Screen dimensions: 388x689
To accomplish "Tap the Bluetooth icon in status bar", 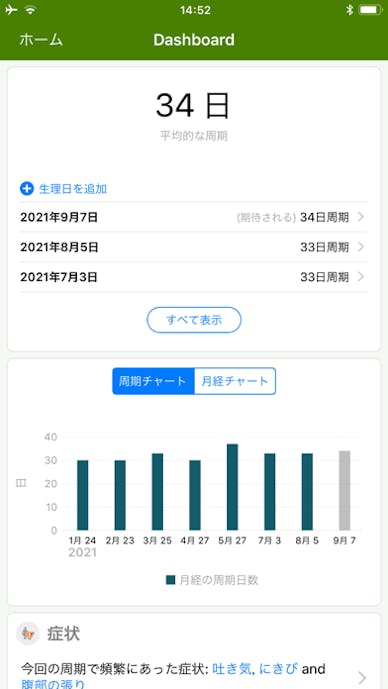I will (349, 10).
